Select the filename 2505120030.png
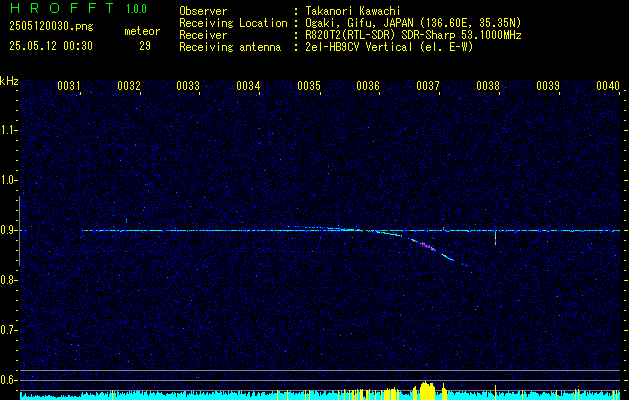This screenshot has height=400, width=629. tap(51, 26)
